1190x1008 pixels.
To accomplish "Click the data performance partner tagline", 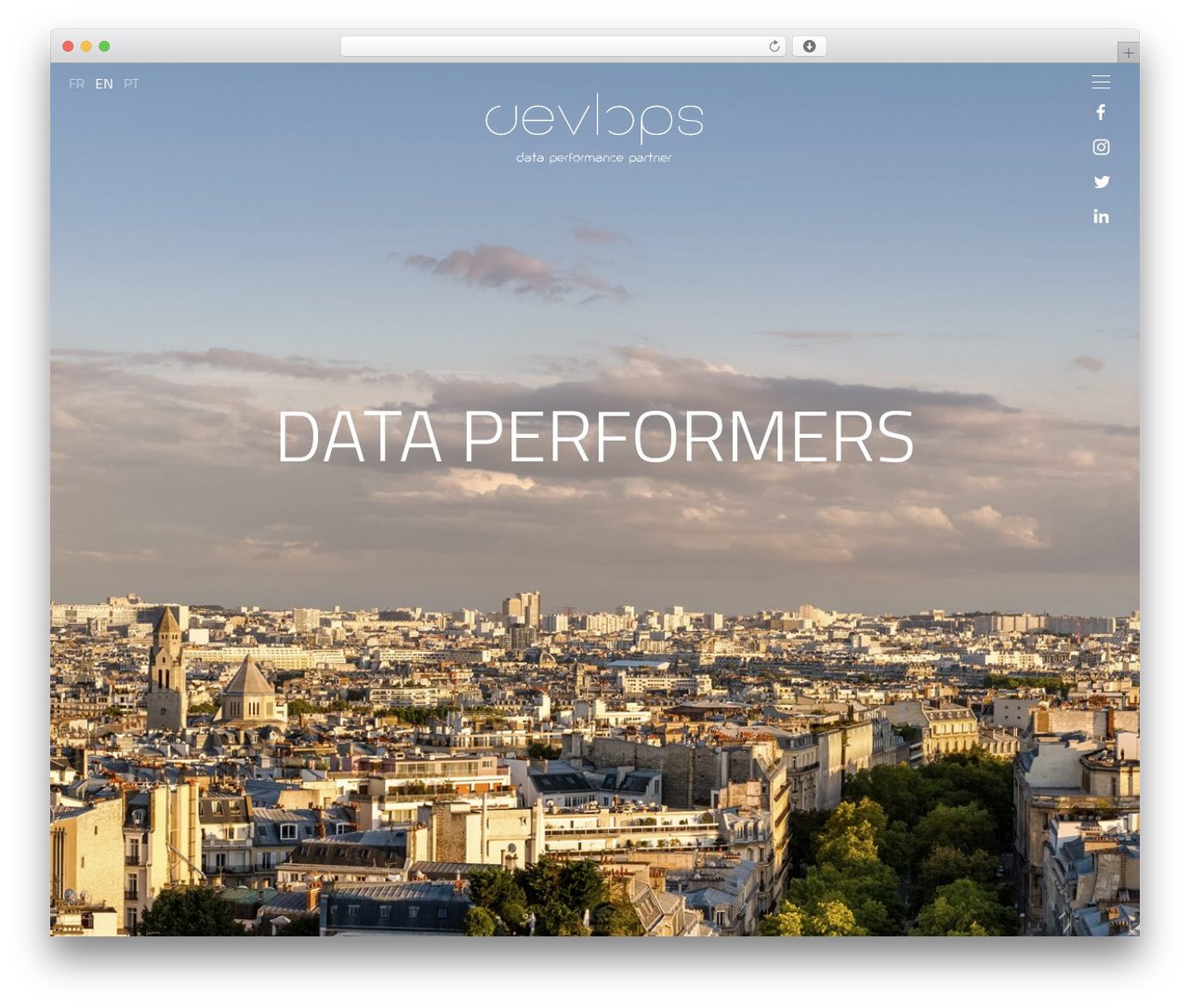I will click(x=594, y=158).
